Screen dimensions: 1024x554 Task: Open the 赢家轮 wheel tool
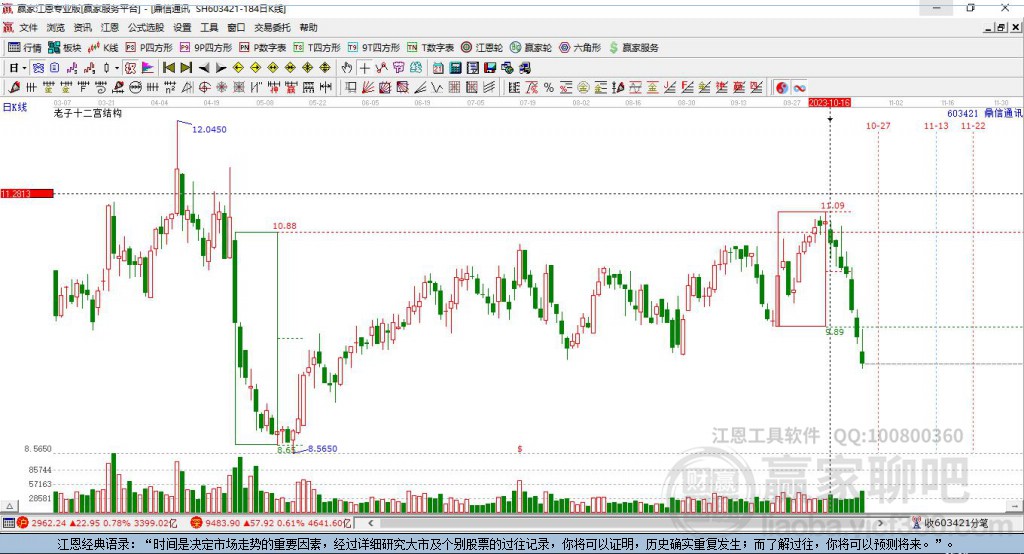[531, 48]
